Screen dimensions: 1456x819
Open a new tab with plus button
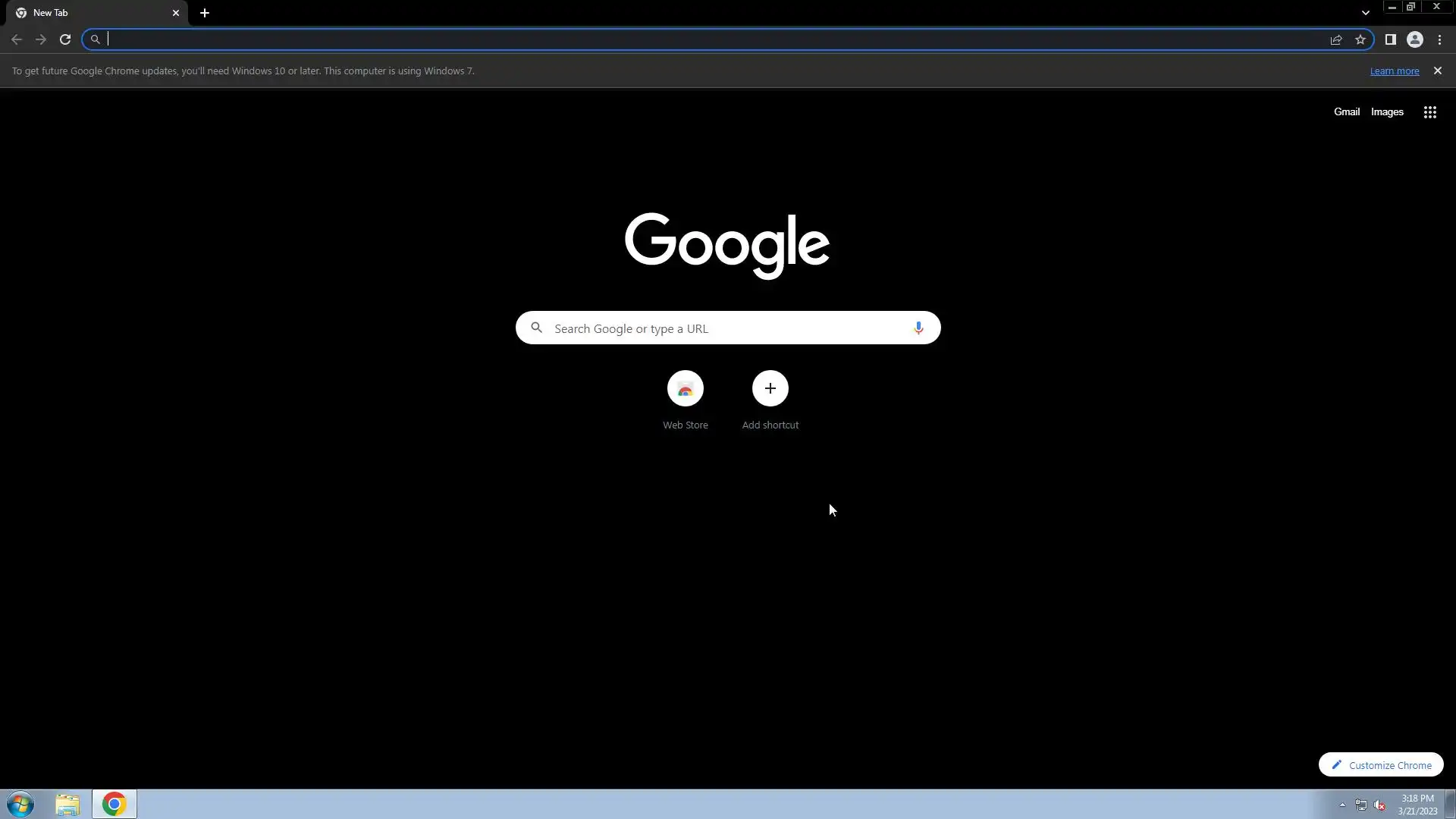[205, 13]
